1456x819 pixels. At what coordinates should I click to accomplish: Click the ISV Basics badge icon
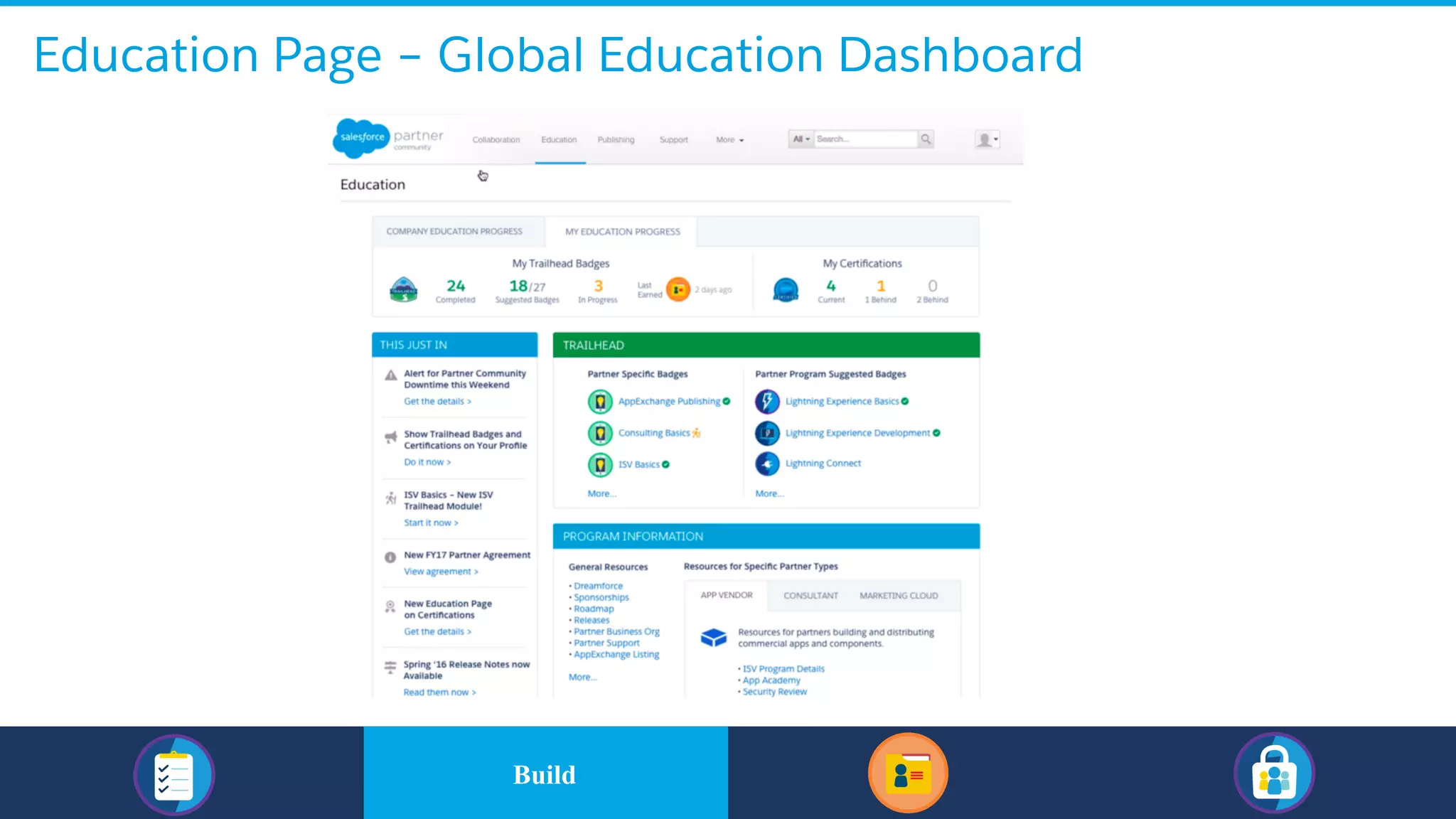coord(600,465)
